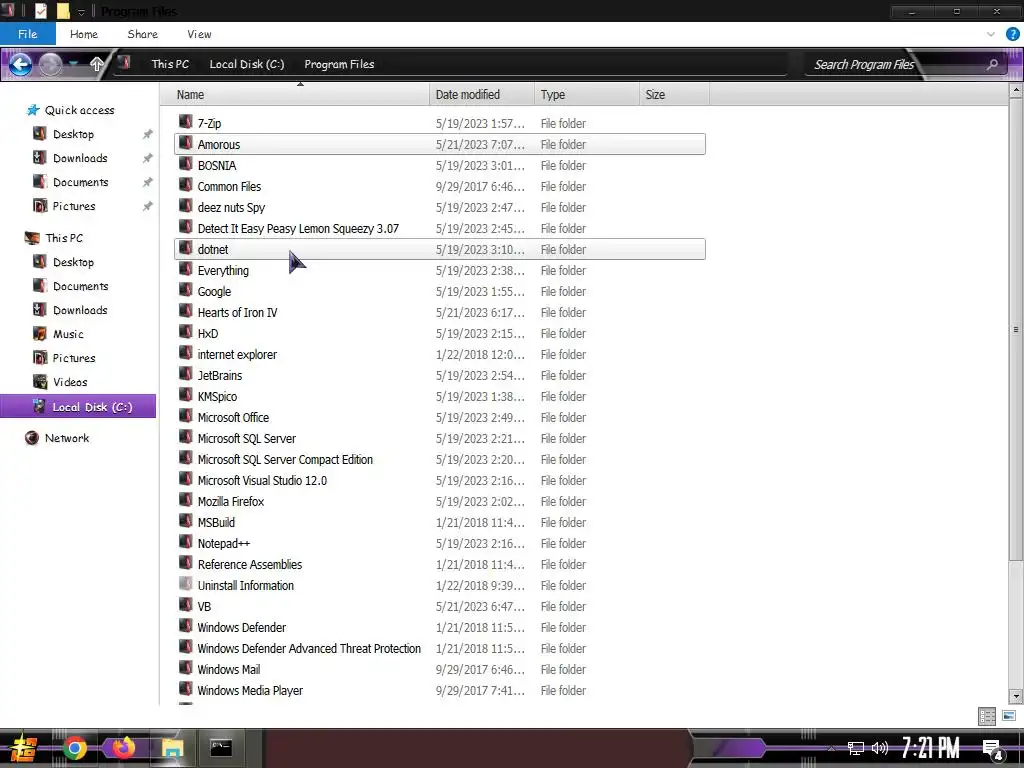Click the search magnifier icon

[x=992, y=64]
